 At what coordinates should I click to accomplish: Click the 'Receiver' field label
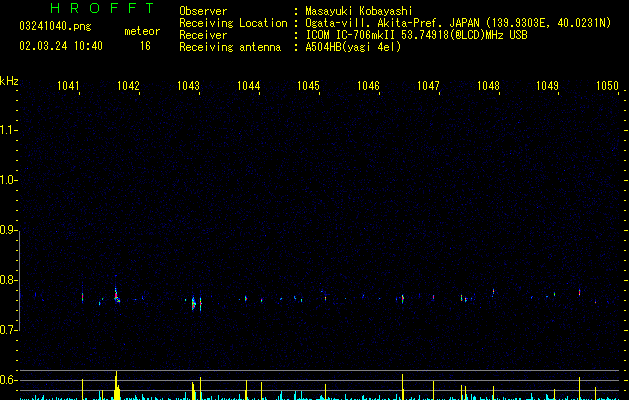coord(203,35)
